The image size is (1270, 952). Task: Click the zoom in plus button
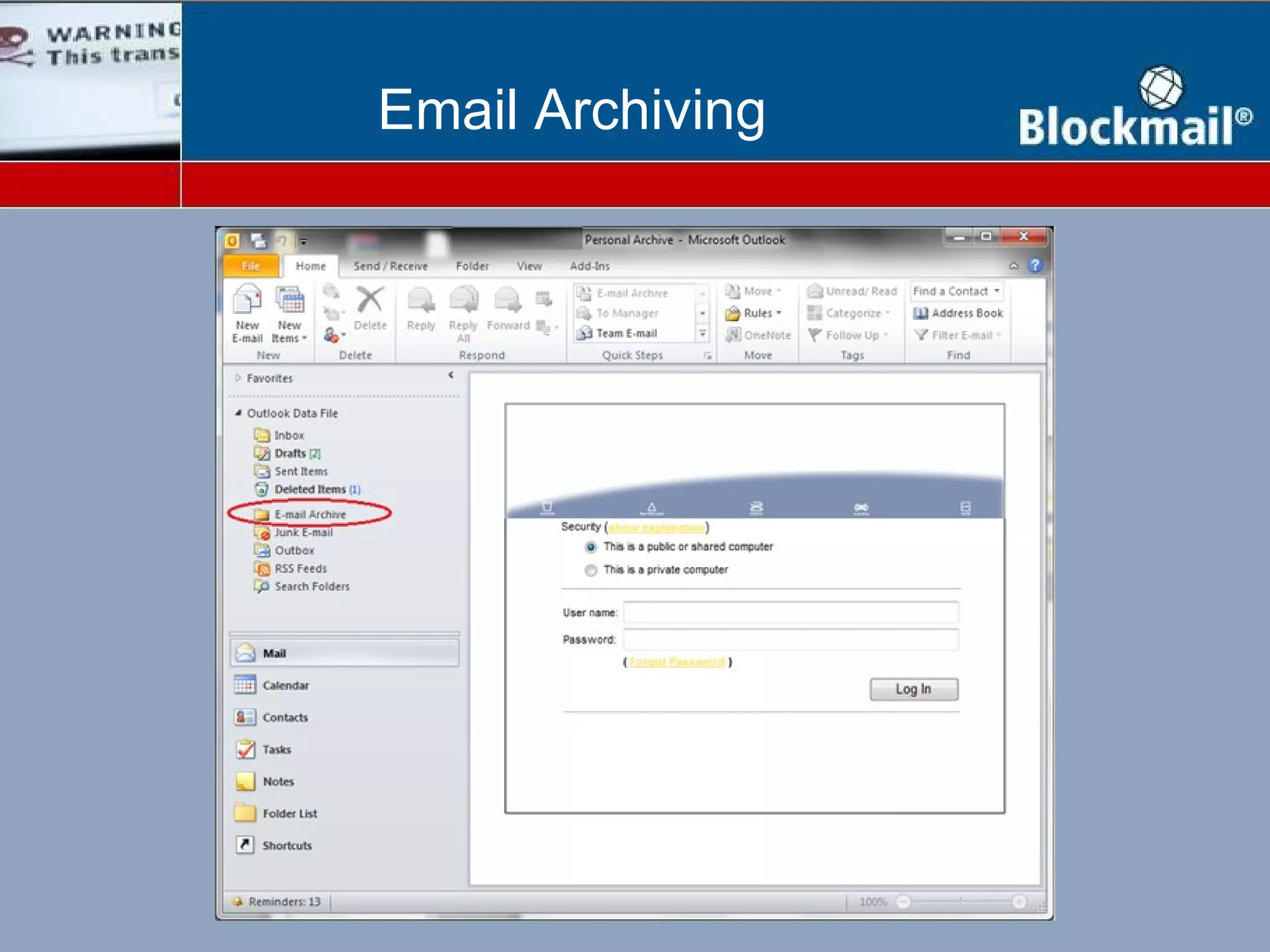[1019, 902]
